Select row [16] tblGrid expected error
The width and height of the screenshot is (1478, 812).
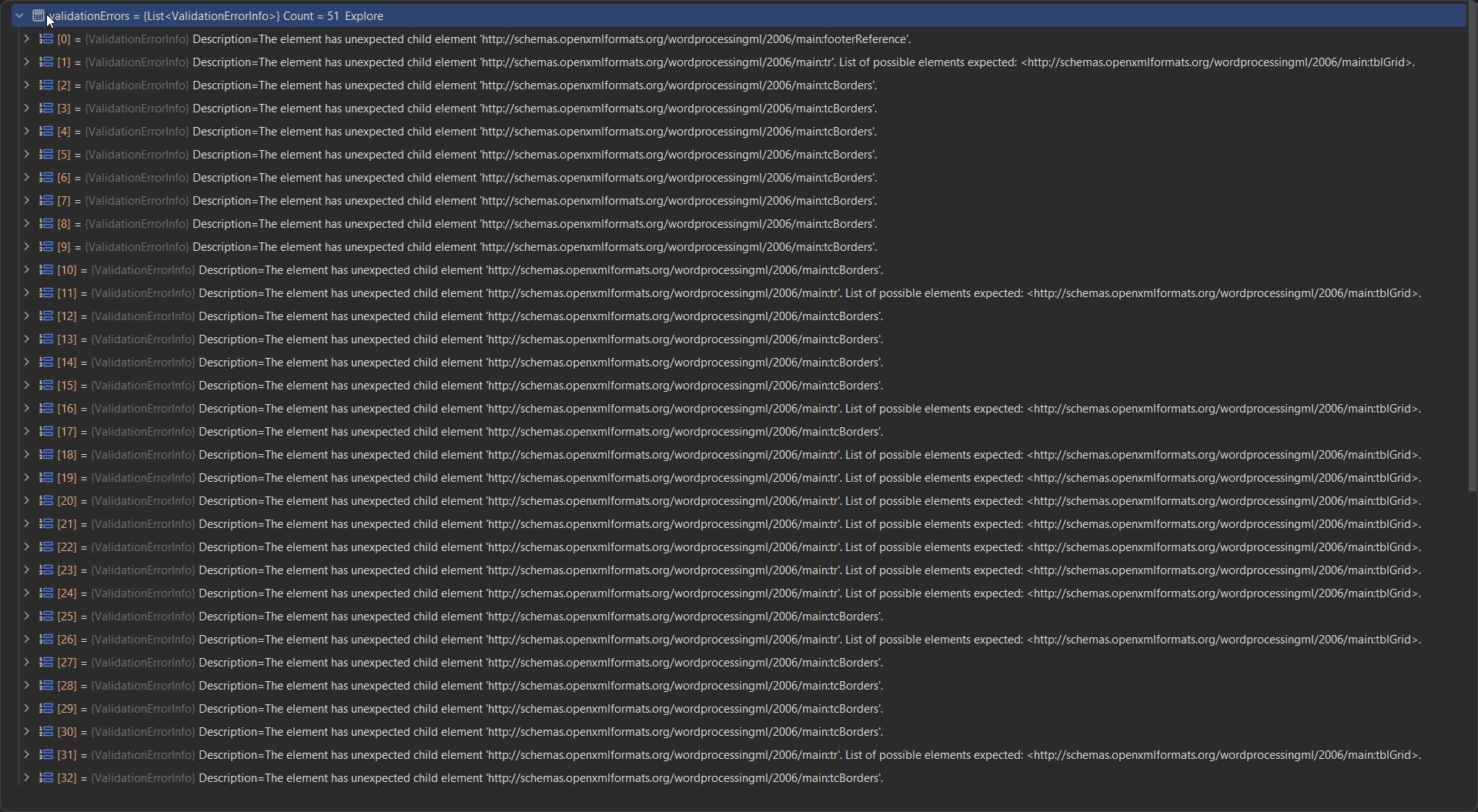pos(808,409)
